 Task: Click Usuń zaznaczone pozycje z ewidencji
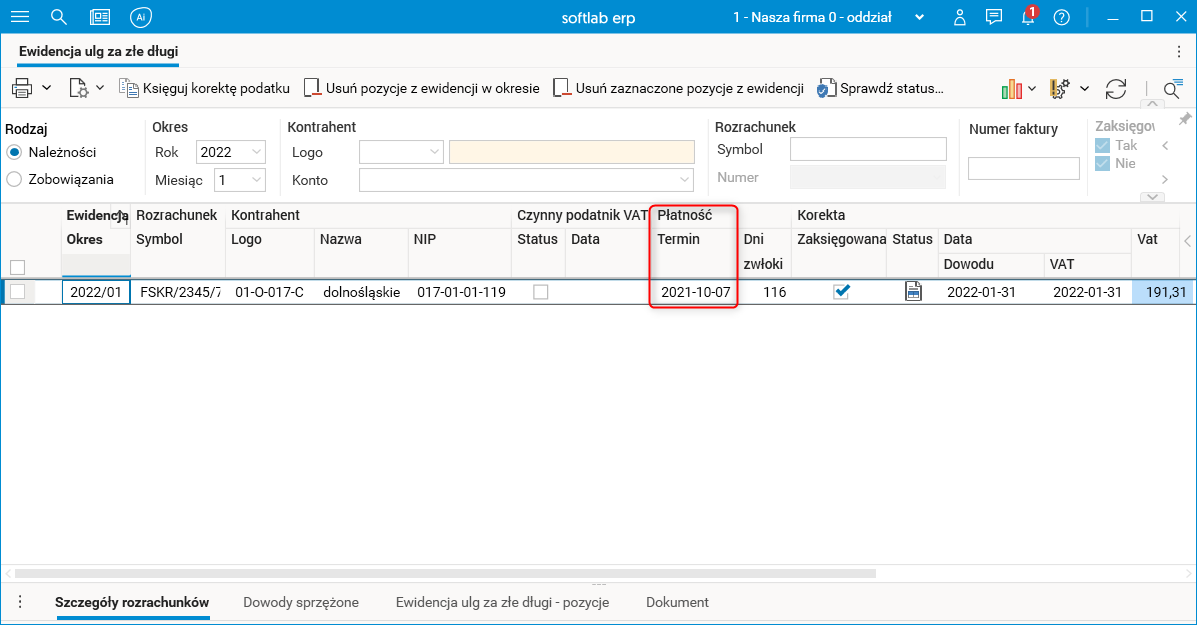[678, 89]
